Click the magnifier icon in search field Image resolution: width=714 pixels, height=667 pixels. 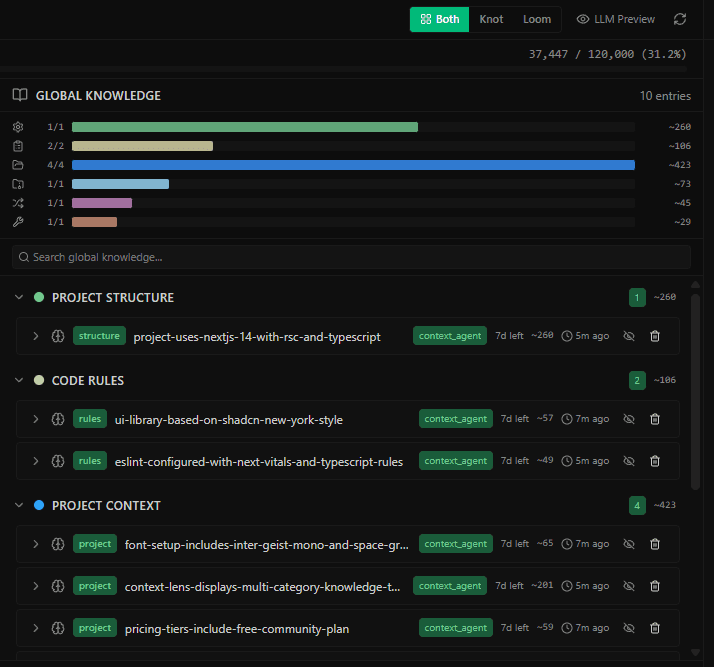(24, 257)
